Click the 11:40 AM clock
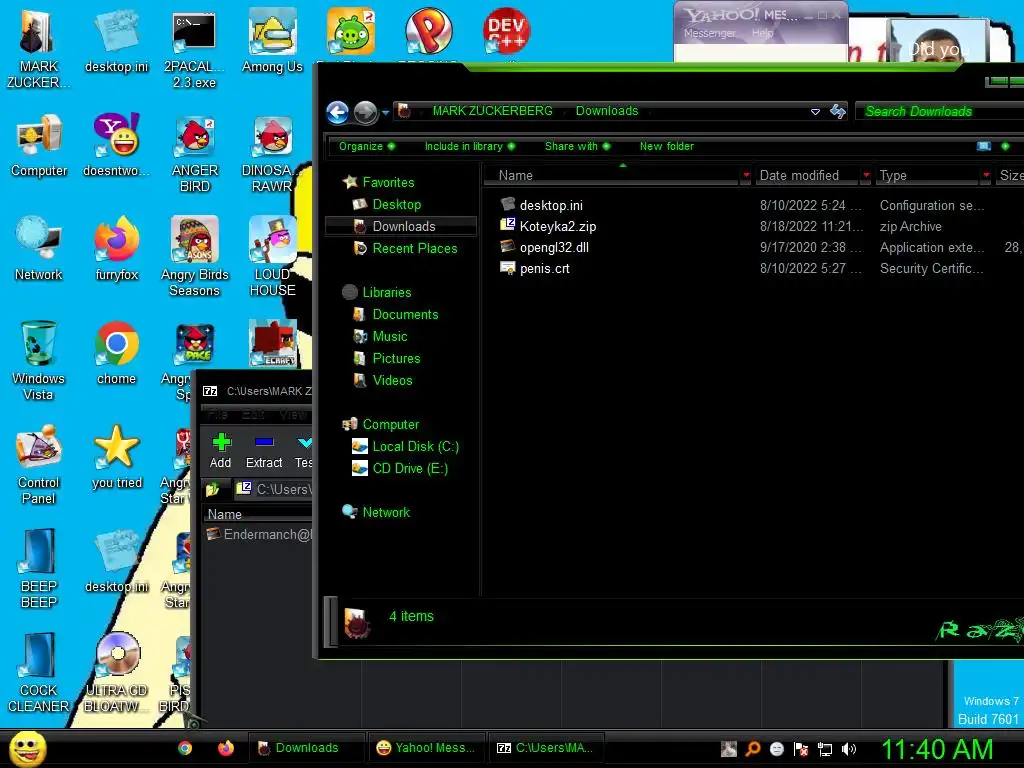The image size is (1024, 768). click(x=937, y=749)
